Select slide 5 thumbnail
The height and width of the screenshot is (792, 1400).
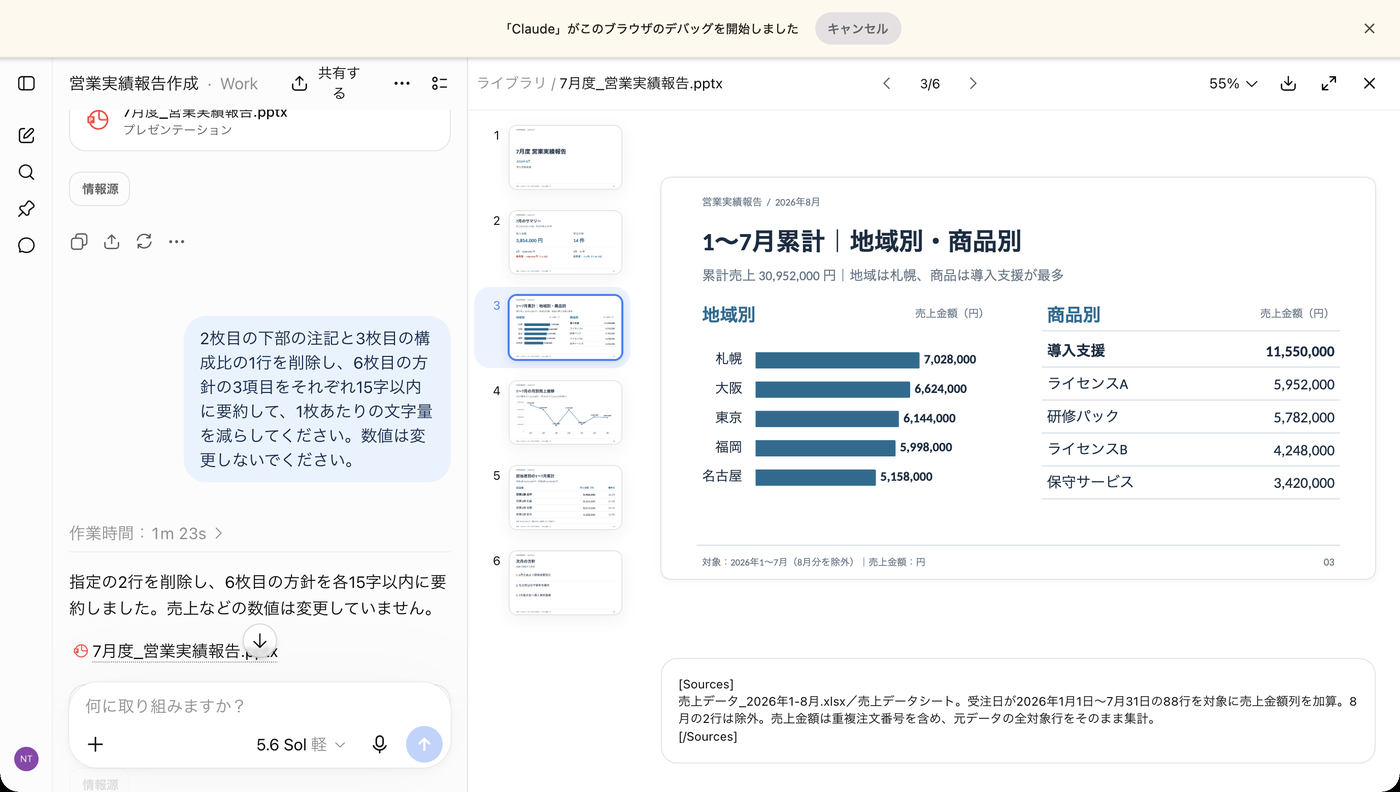565,497
